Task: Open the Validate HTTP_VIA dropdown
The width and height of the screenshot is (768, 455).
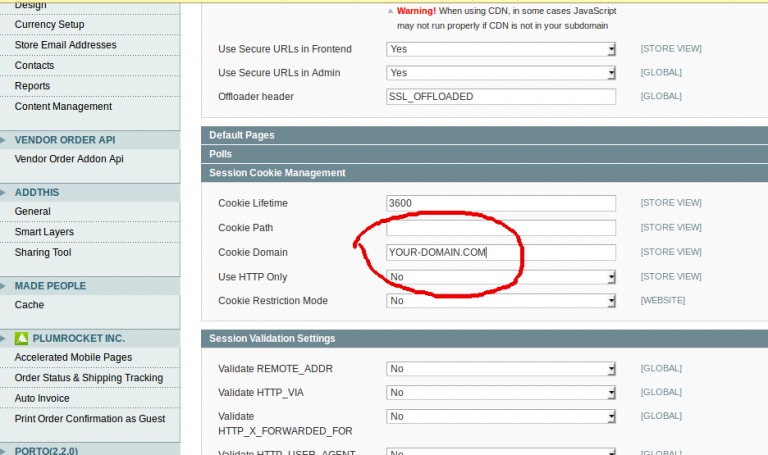Action: click(501, 392)
